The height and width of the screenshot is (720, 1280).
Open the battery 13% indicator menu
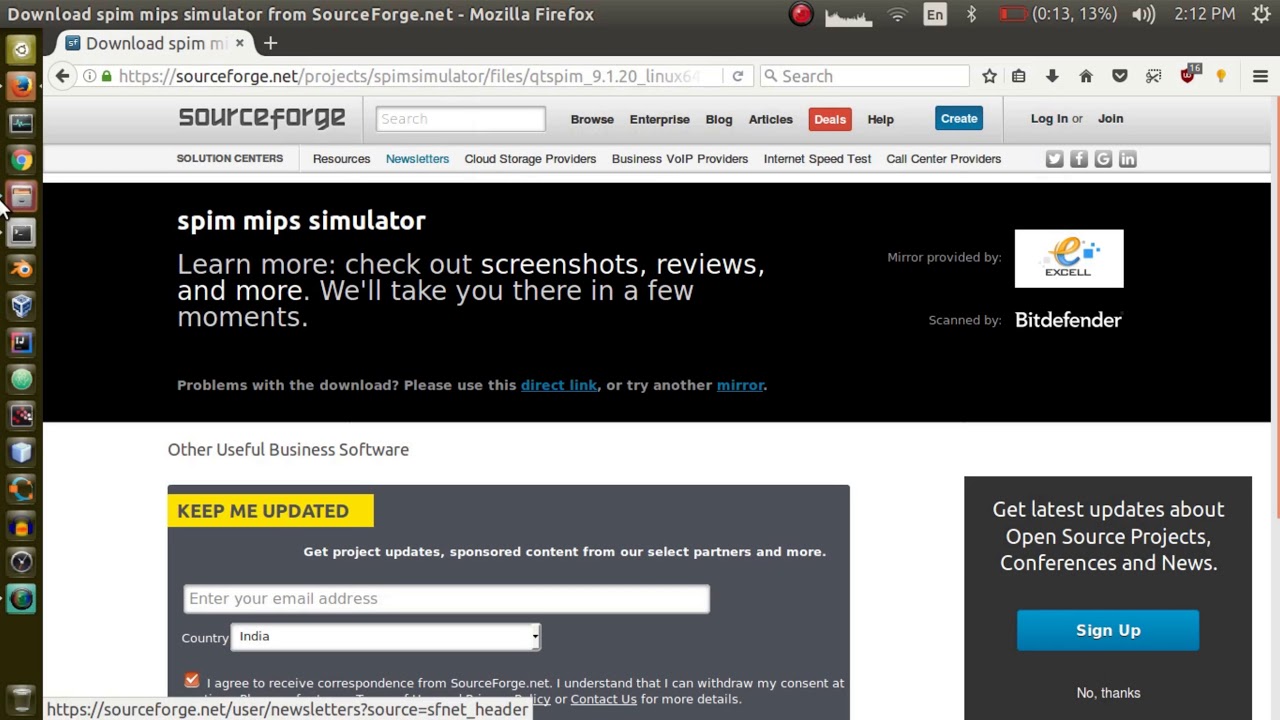click(x=1058, y=14)
